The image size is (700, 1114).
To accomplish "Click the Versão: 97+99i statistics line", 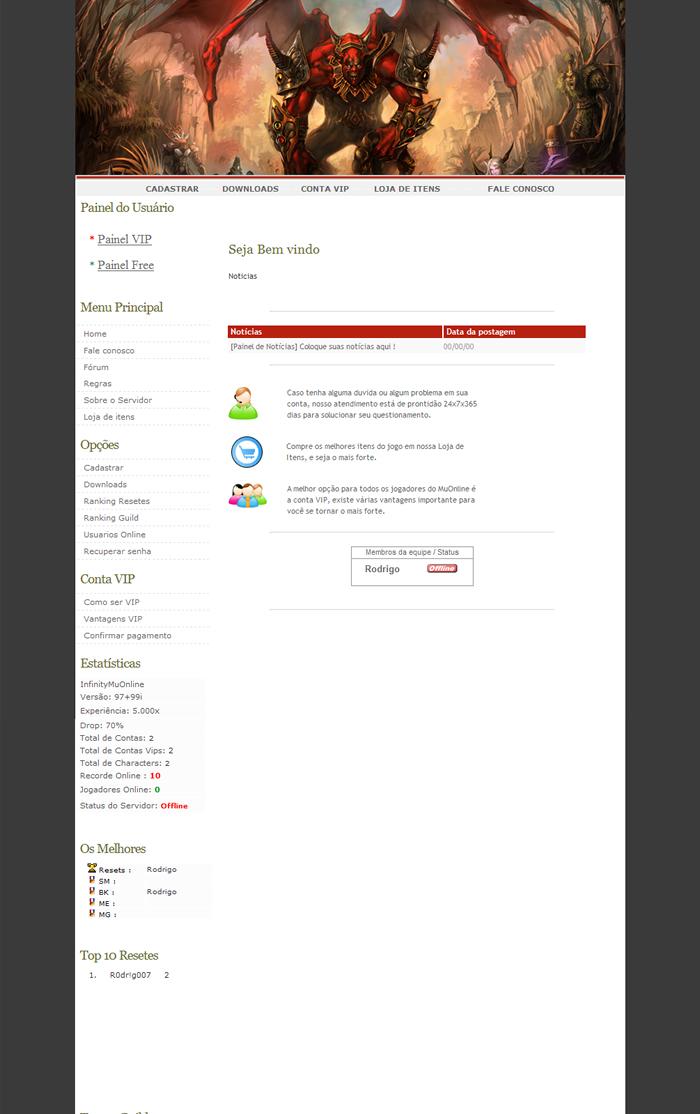I will (x=111, y=697).
